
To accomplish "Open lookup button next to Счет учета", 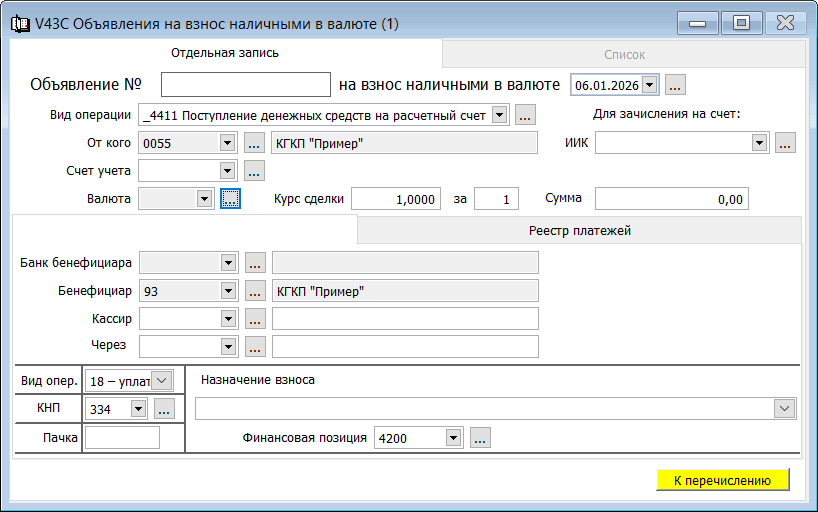I will tap(254, 171).
